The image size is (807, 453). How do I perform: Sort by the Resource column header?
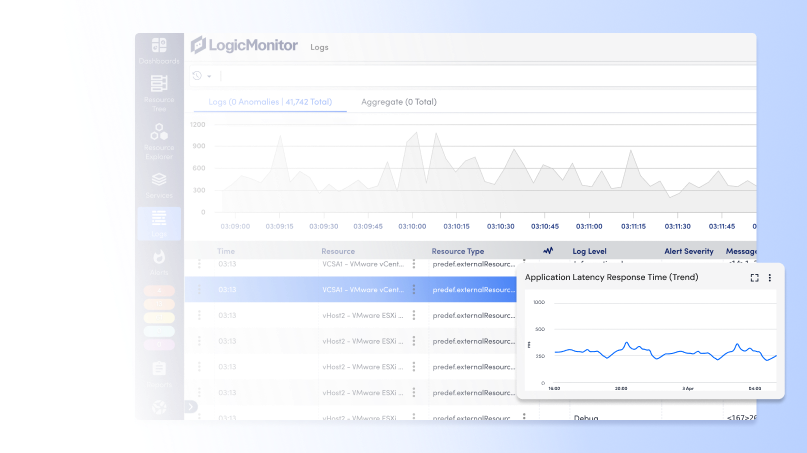point(338,251)
